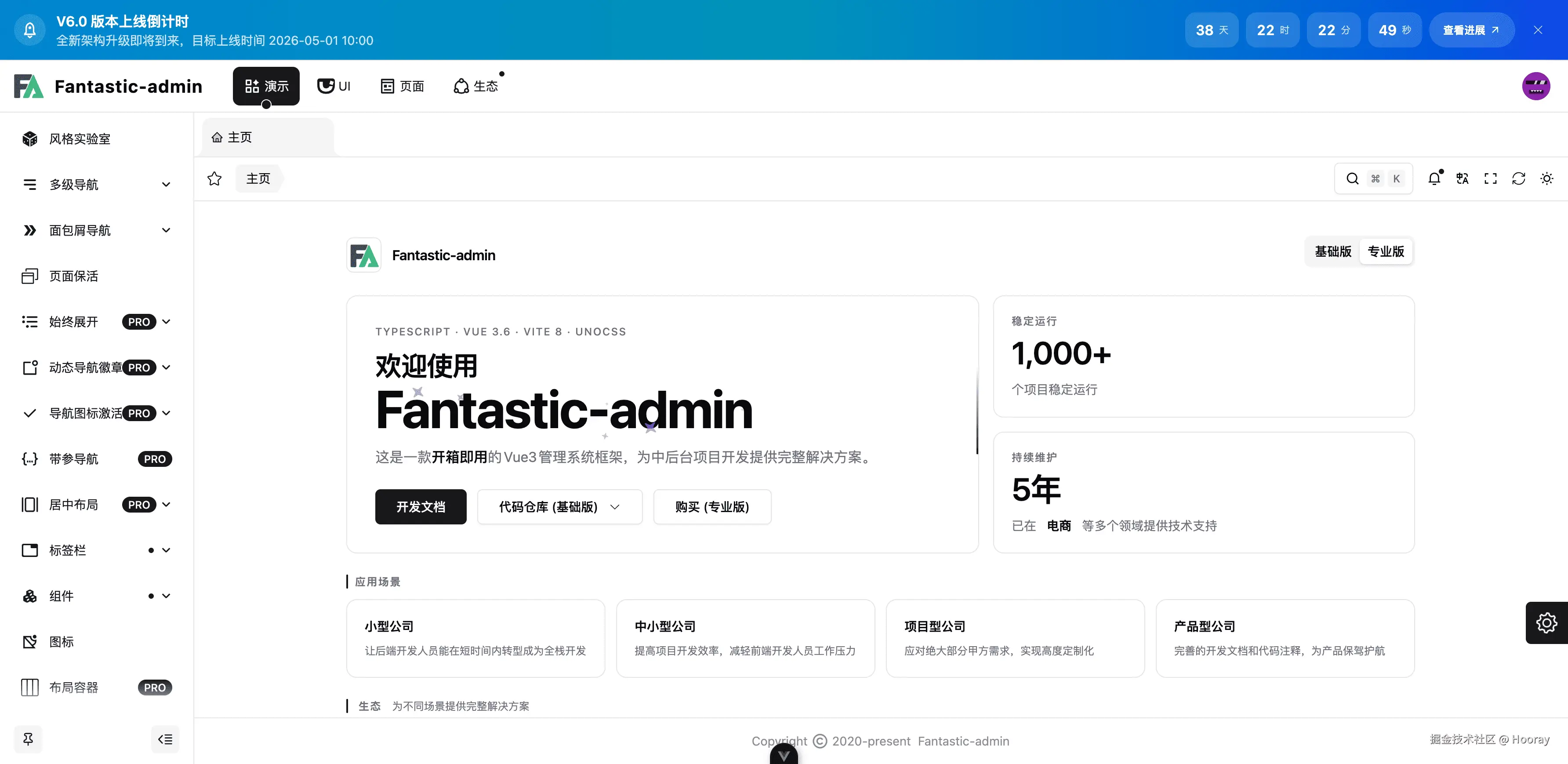Select 风格实验室 in the sidebar
Image resolution: width=1568 pixels, height=764 pixels.
79,139
